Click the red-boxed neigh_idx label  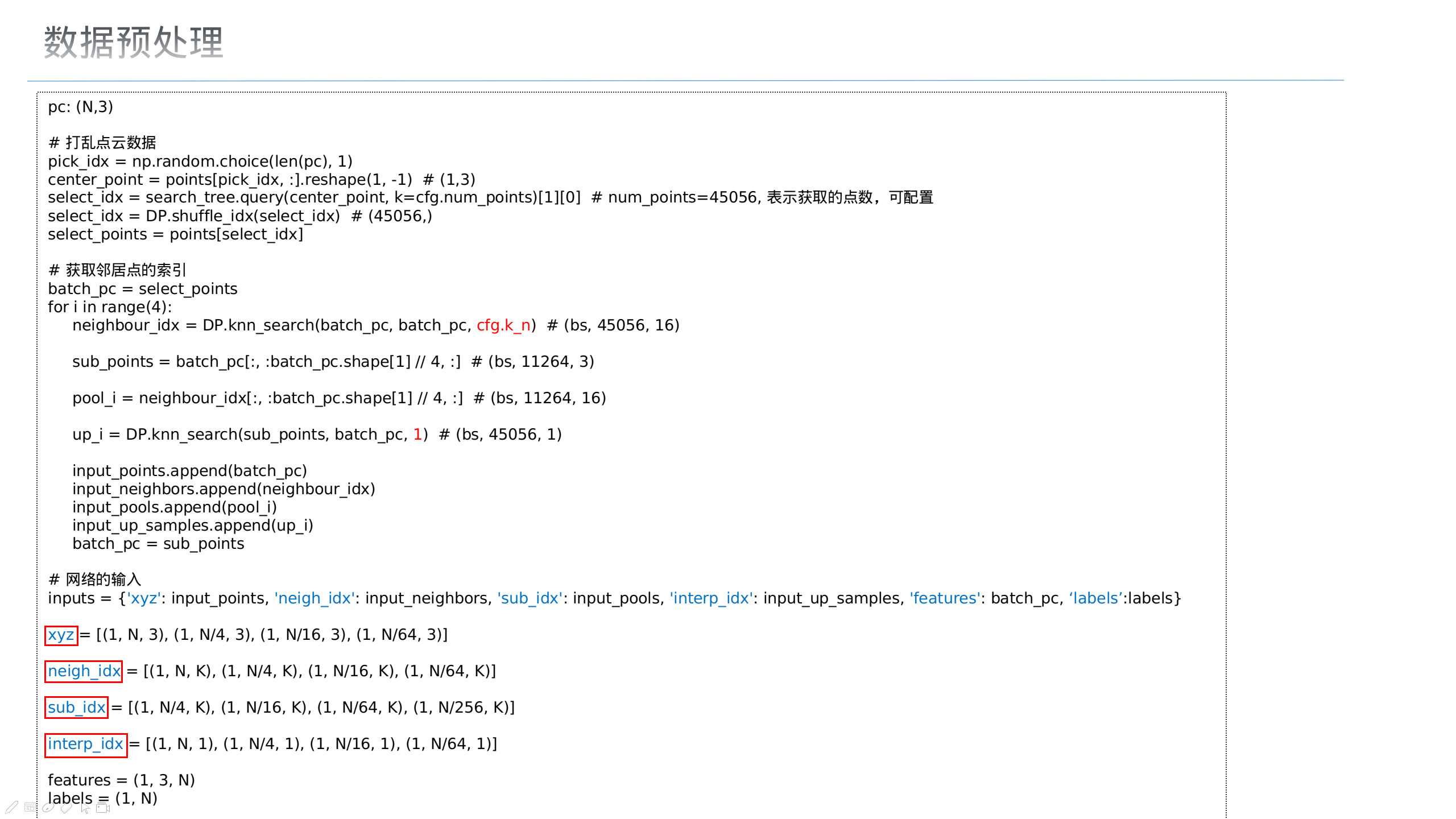(x=84, y=671)
